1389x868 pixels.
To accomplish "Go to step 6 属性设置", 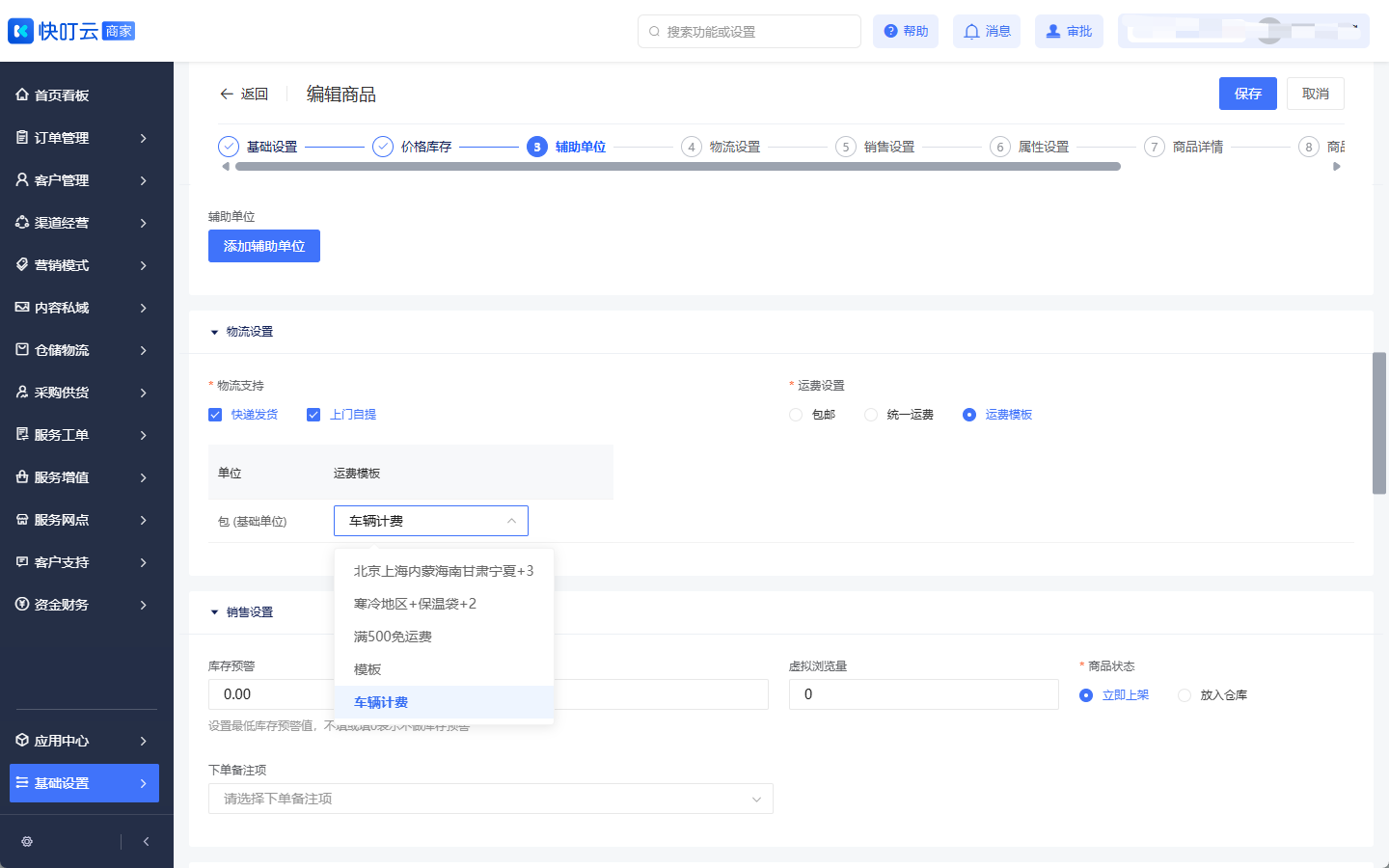I will [1029, 147].
